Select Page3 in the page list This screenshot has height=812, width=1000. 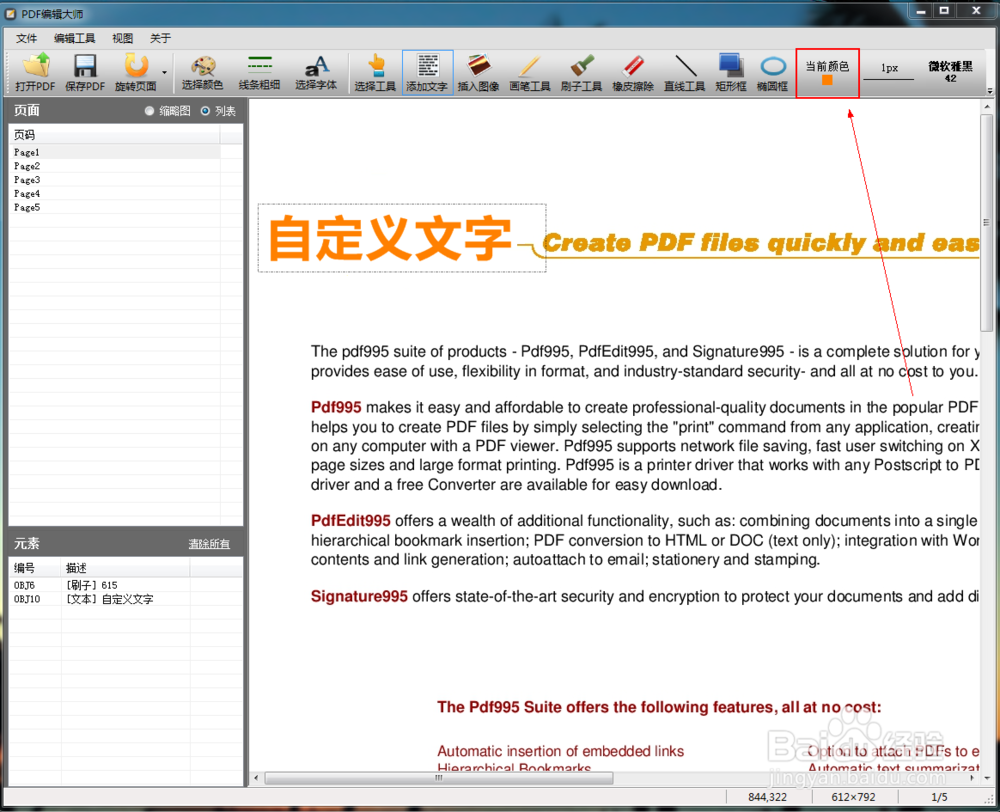(x=115, y=180)
